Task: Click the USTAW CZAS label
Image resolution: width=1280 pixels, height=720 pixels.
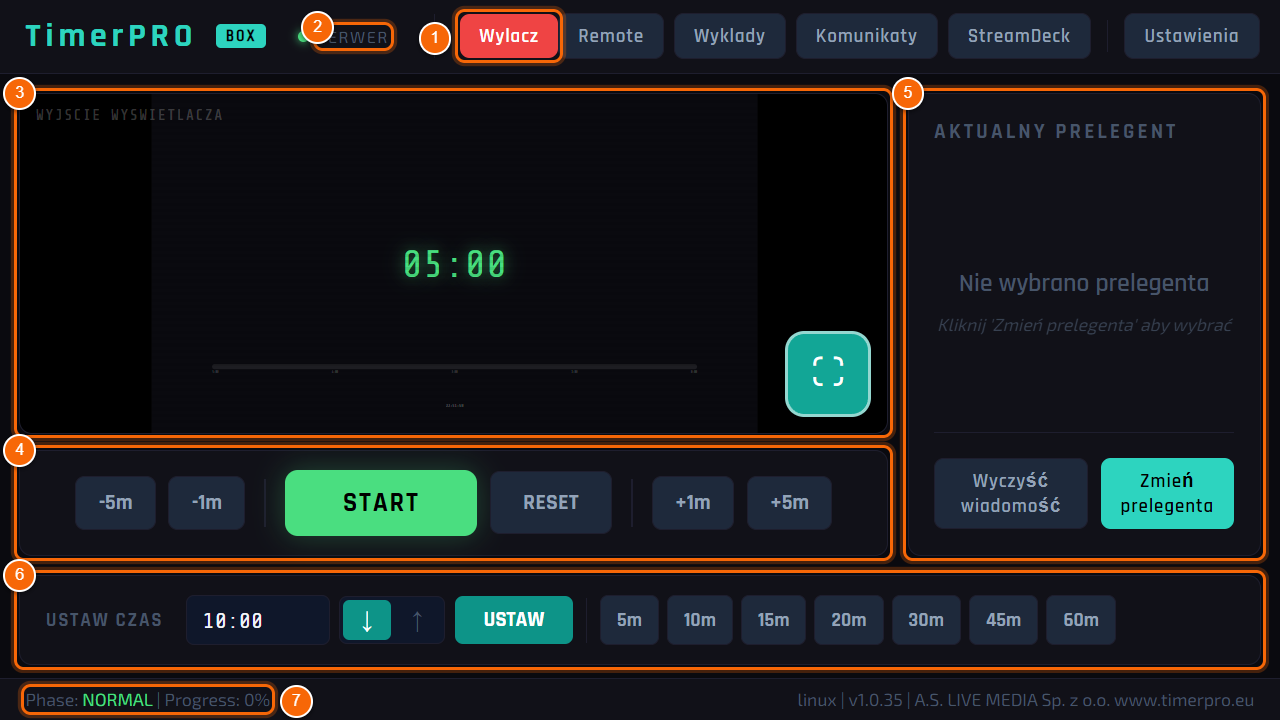Action: (104, 620)
